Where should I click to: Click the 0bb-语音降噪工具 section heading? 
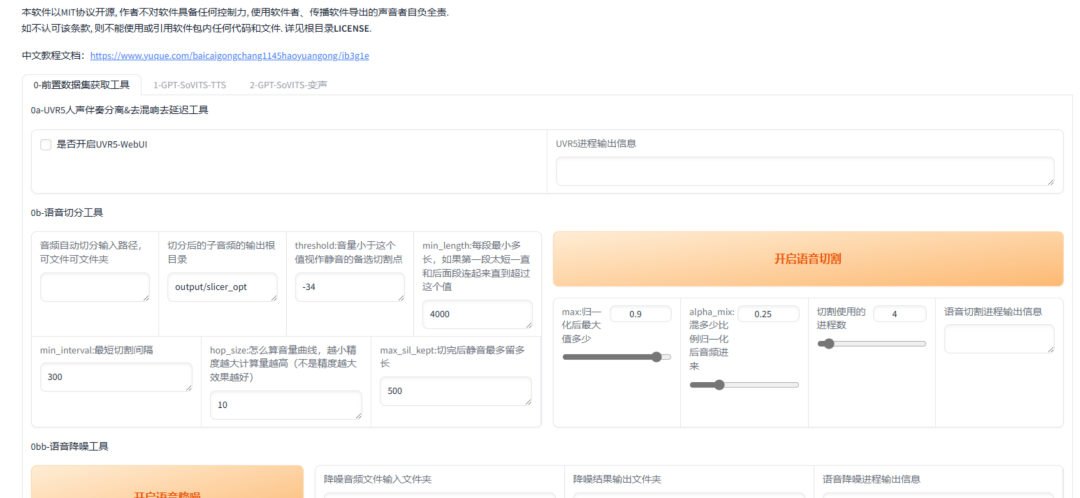(69, 446)
